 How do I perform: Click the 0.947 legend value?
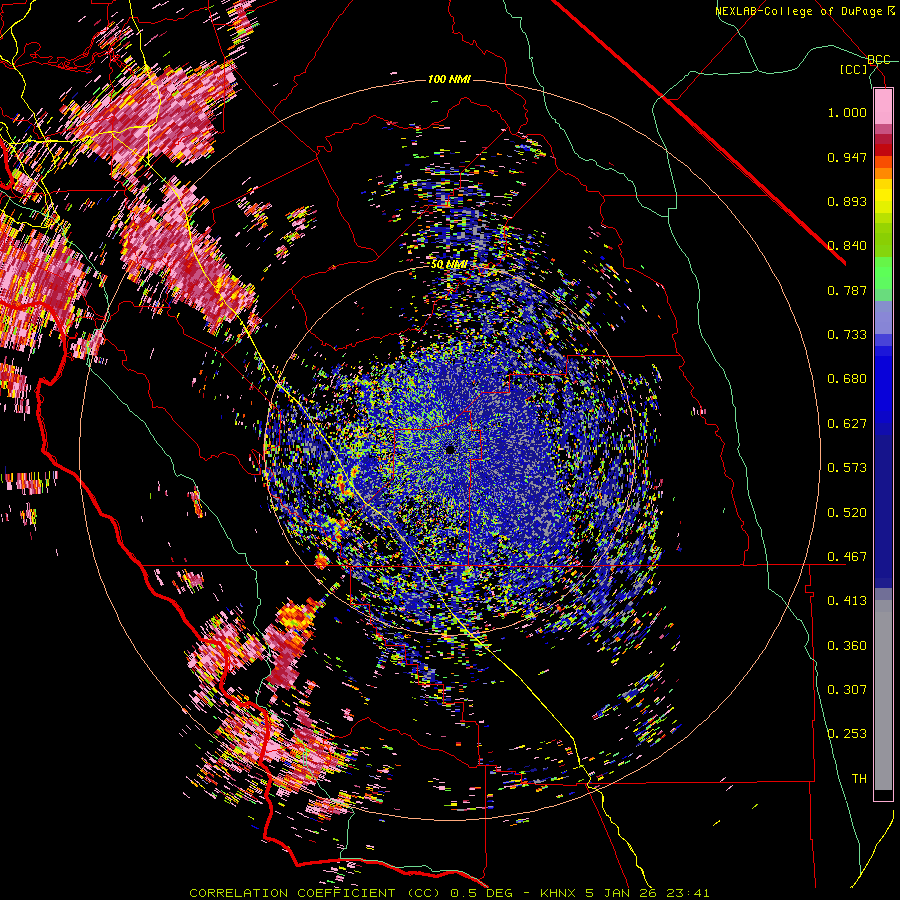tap(847, 157)
